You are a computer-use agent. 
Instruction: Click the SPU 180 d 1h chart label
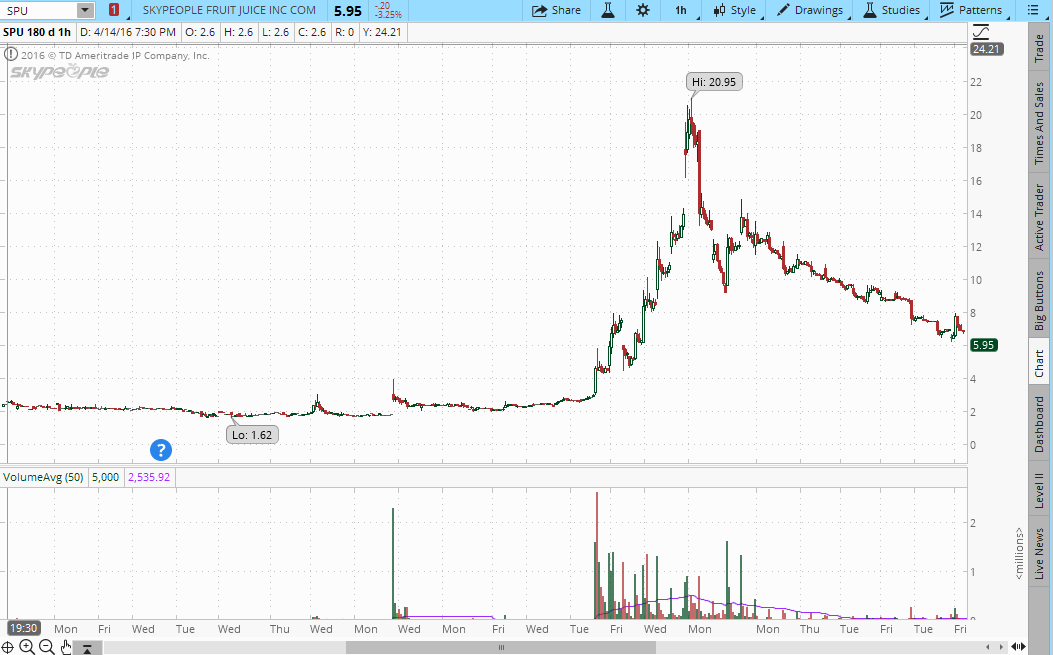point(37,32)
